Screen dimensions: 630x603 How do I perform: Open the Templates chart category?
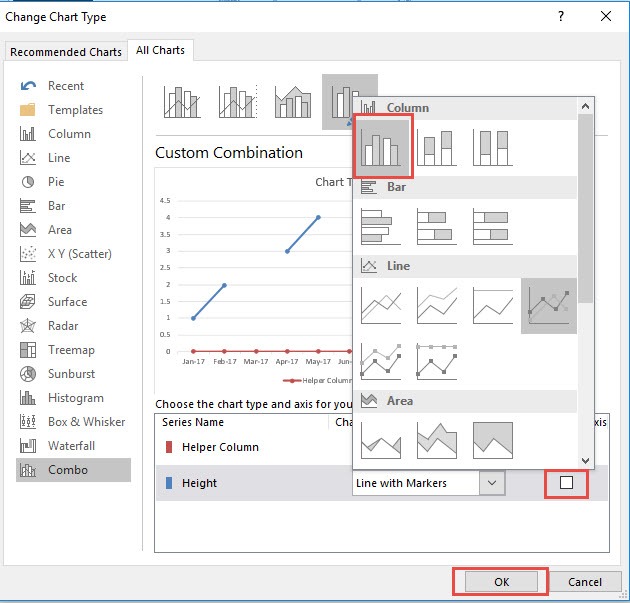click(73, 110)
